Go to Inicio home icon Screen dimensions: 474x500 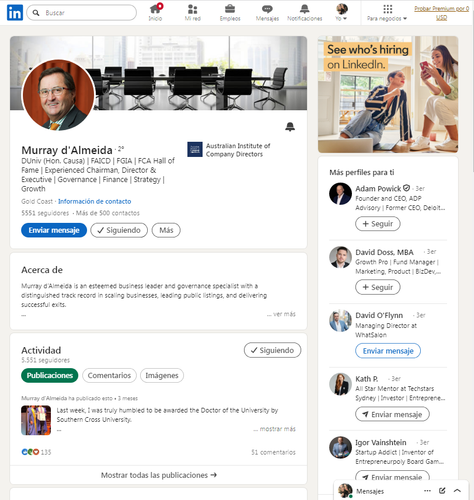pos(155,13)
